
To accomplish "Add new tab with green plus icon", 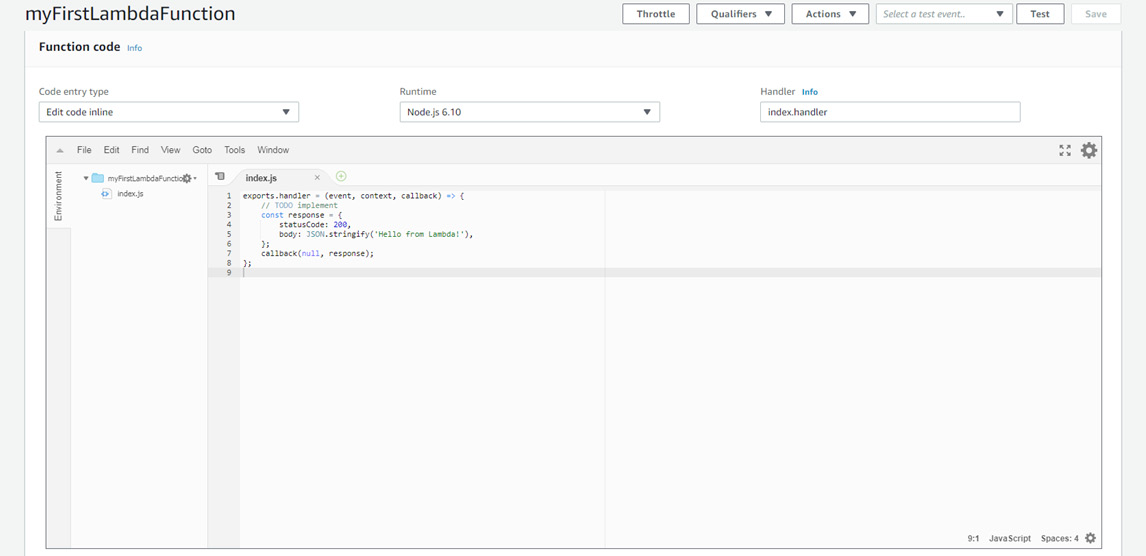I will [341, 177].
